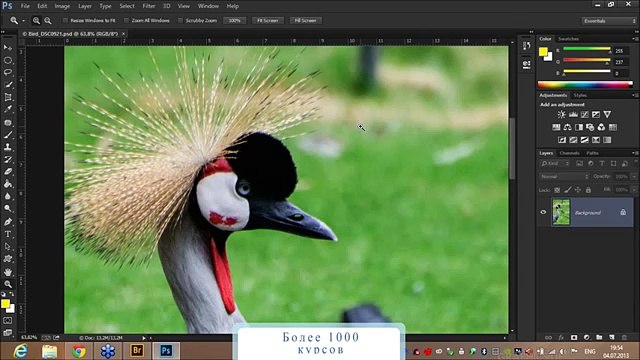Image resolution: width=640 pixels, height=360 pixels.
Task: Select the Clone Stamp tool
Action: [8, 147]
